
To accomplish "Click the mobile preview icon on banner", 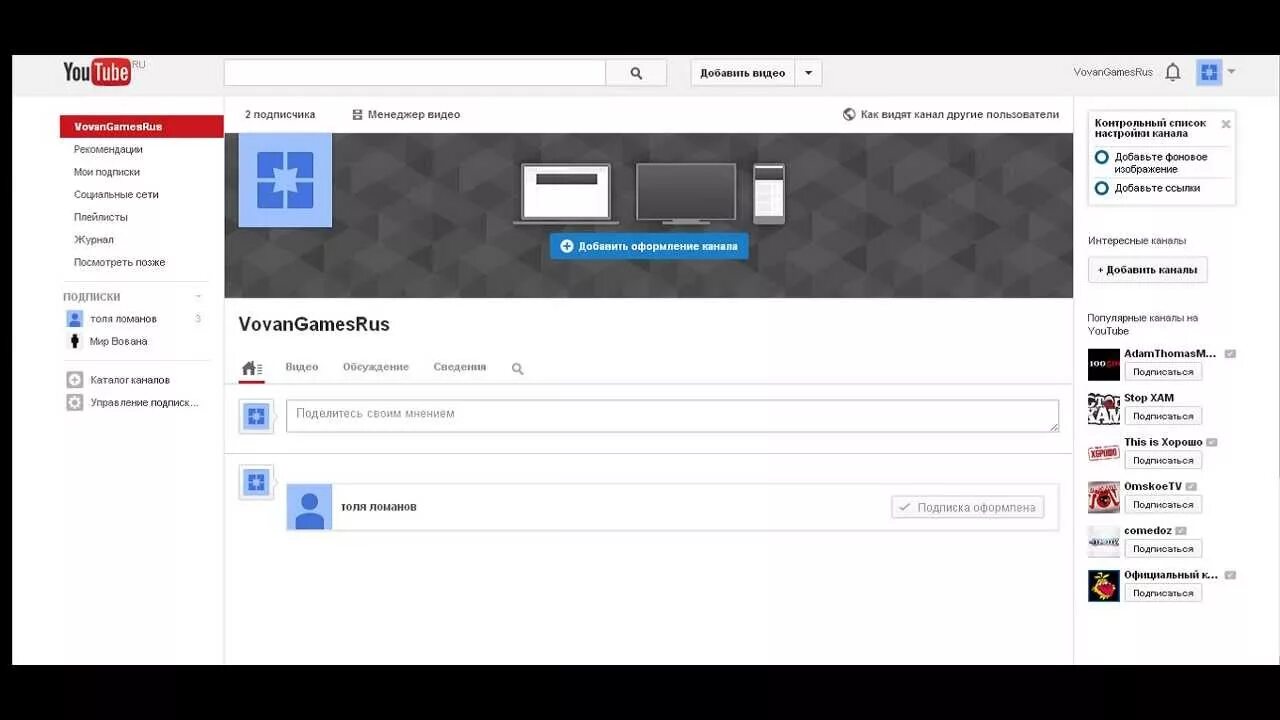I will (769, 193).
